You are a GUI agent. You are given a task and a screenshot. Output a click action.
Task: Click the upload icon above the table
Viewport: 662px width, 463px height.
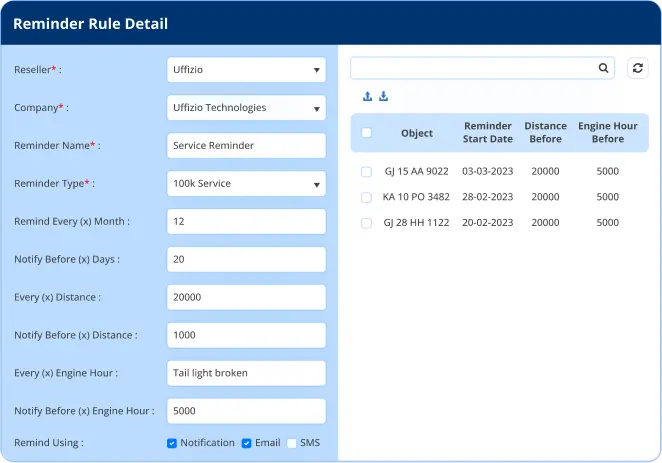367,97
